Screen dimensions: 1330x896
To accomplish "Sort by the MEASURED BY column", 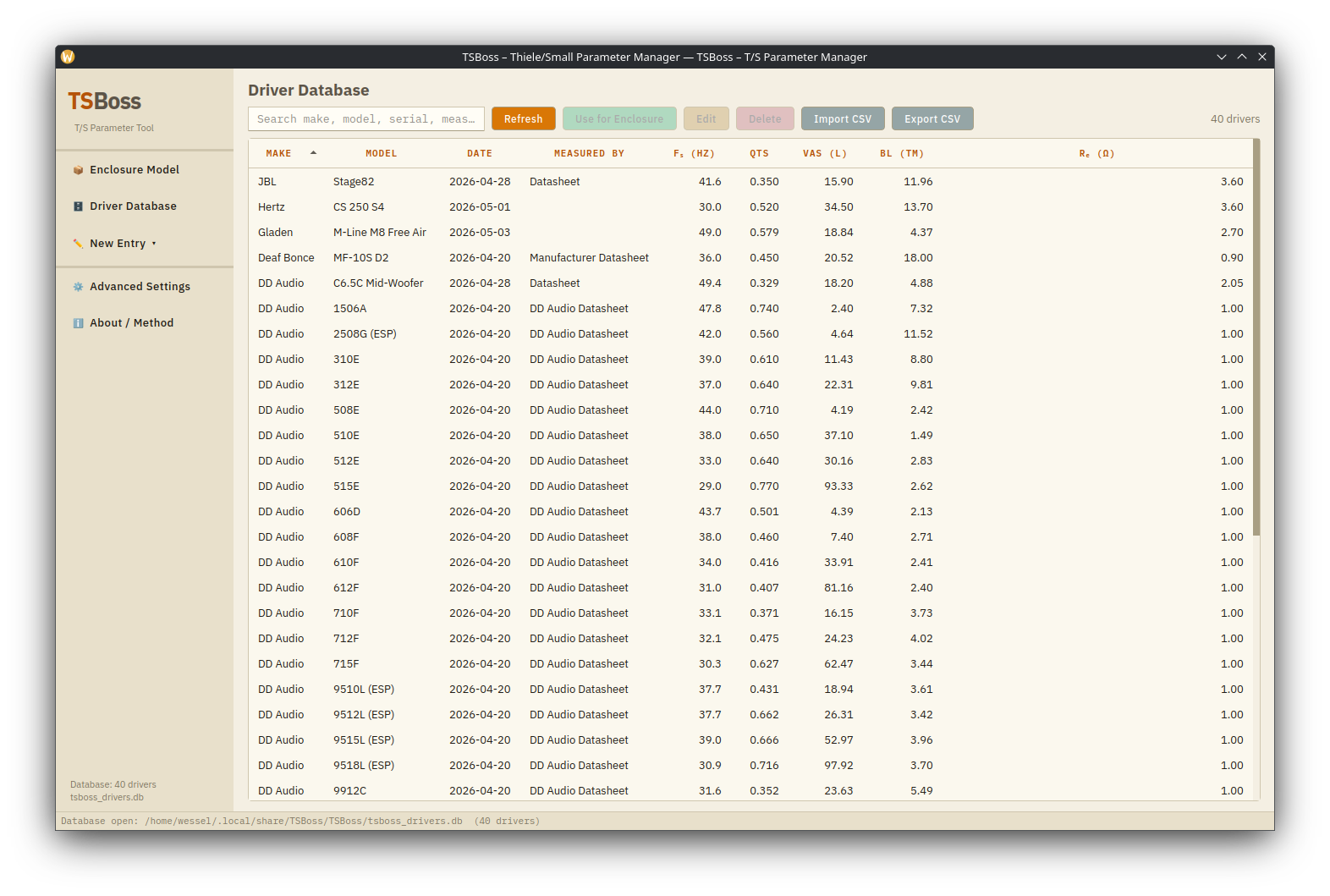I will click(589, 154).
